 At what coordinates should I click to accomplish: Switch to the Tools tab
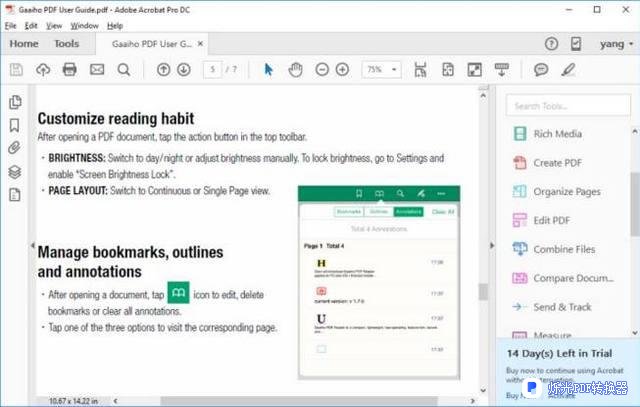pos(67,44)
